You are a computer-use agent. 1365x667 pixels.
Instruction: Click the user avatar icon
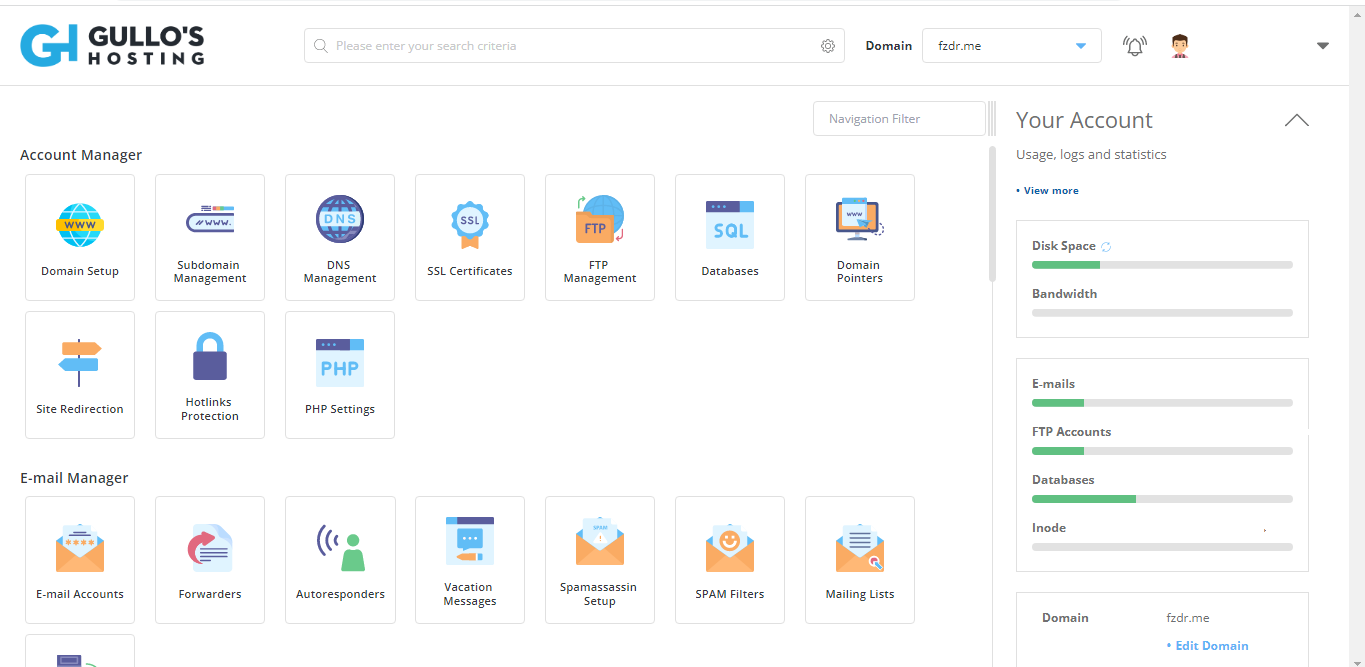click(x=1180, y=46)
